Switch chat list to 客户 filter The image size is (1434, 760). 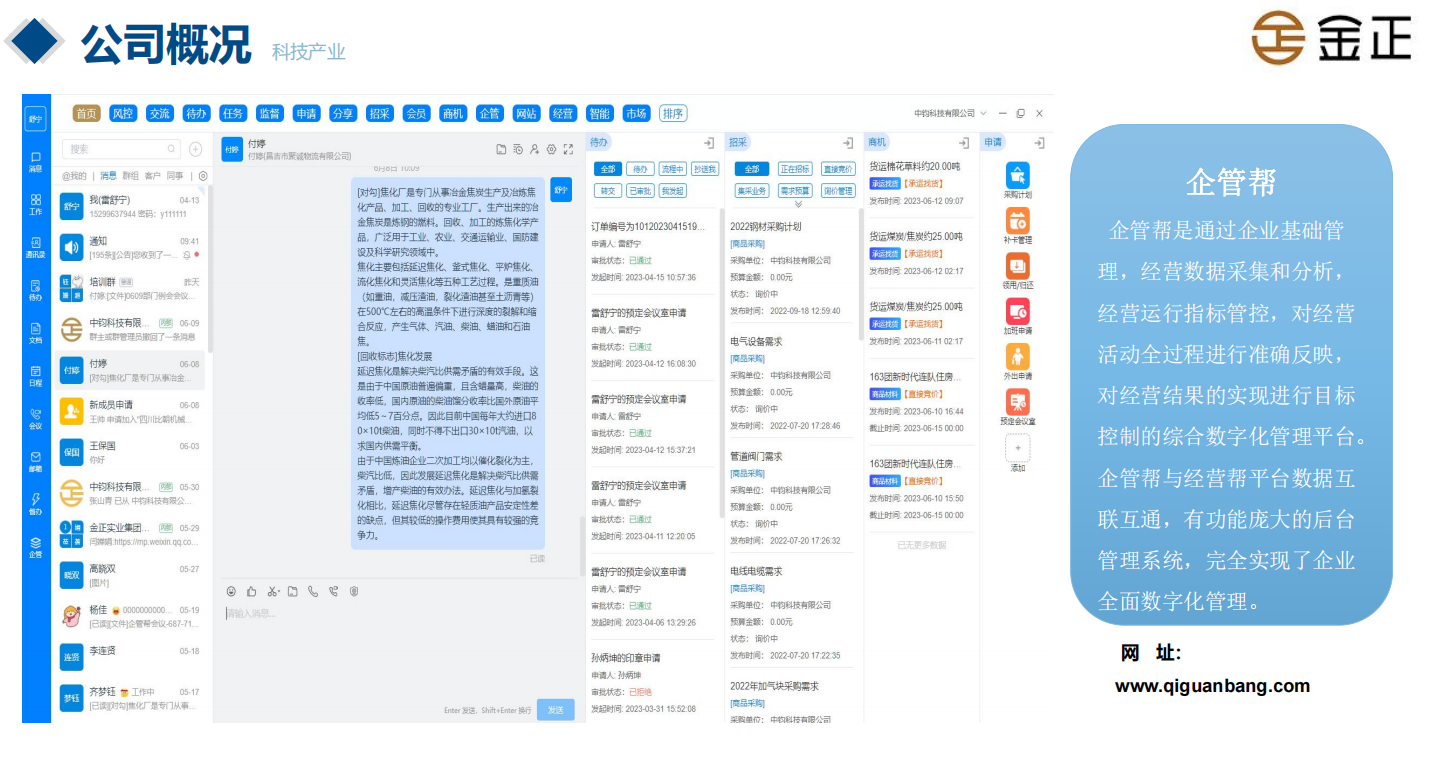tap(153, 175)
